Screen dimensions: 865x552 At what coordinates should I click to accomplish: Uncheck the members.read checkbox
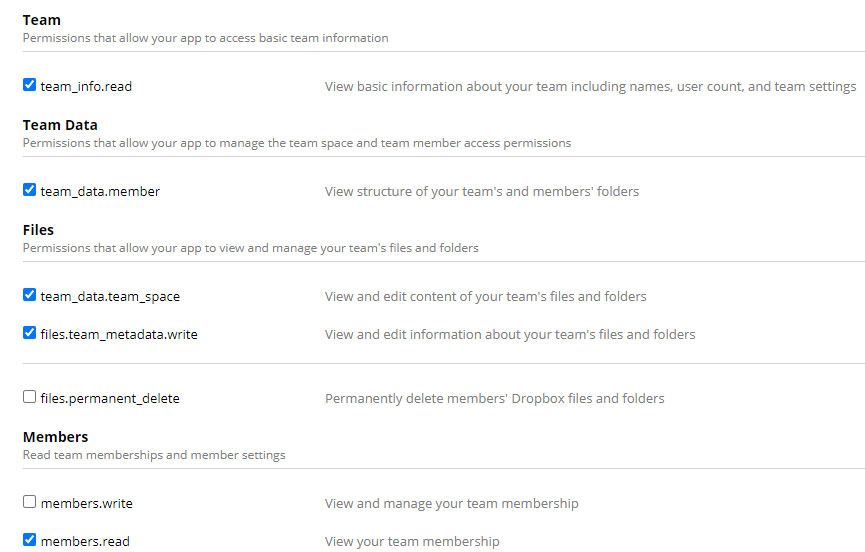click(x=29, y=540)
